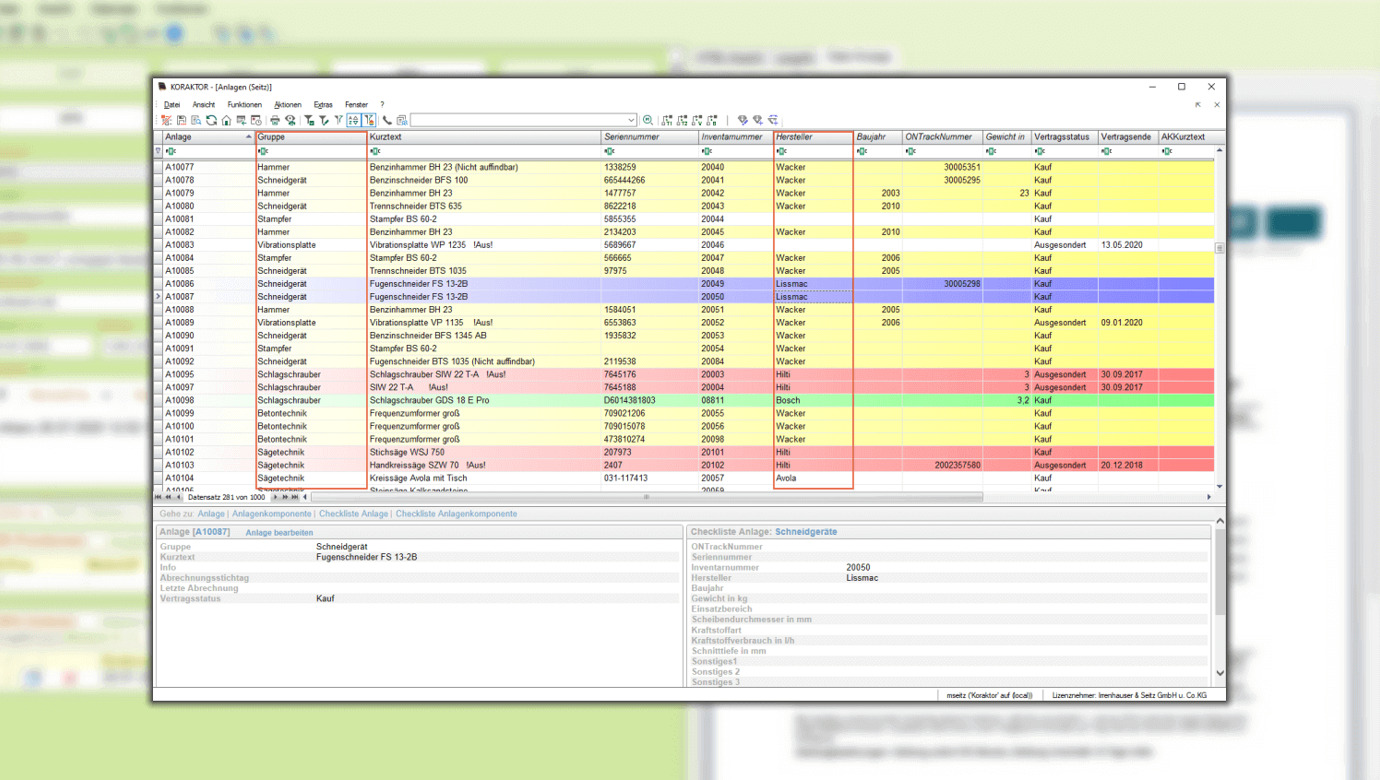1380x780 pixels.
Task: Toggle the highlighted sort order toolbar button
Action: click(353, 120)
